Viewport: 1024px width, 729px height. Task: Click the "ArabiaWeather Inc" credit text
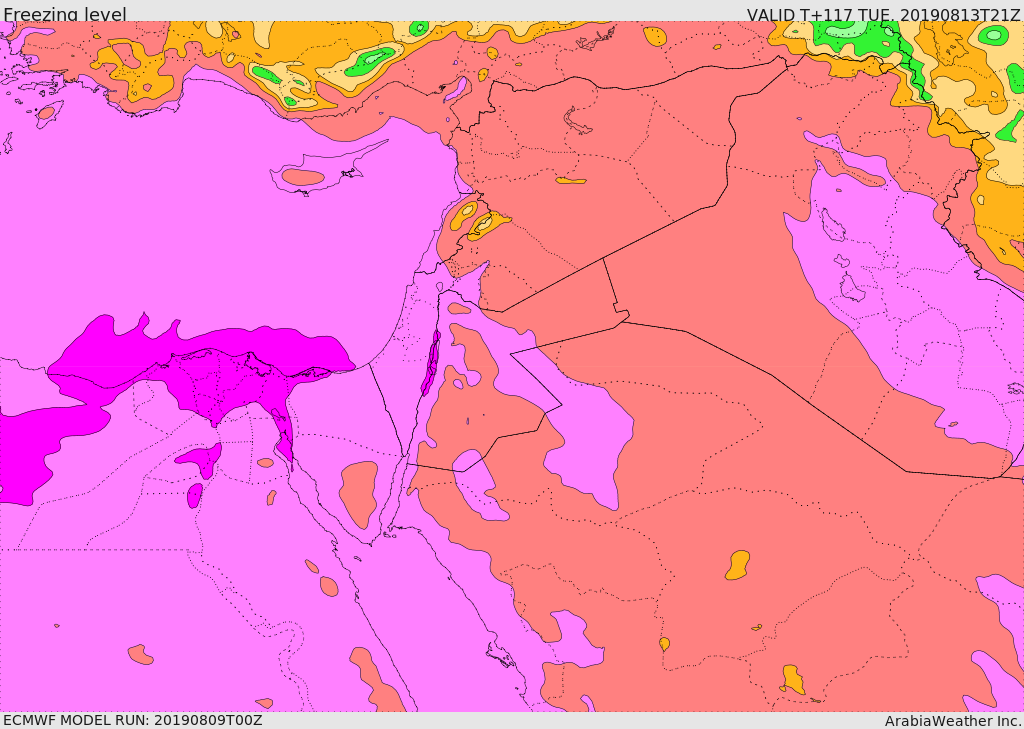pos(953,721)
